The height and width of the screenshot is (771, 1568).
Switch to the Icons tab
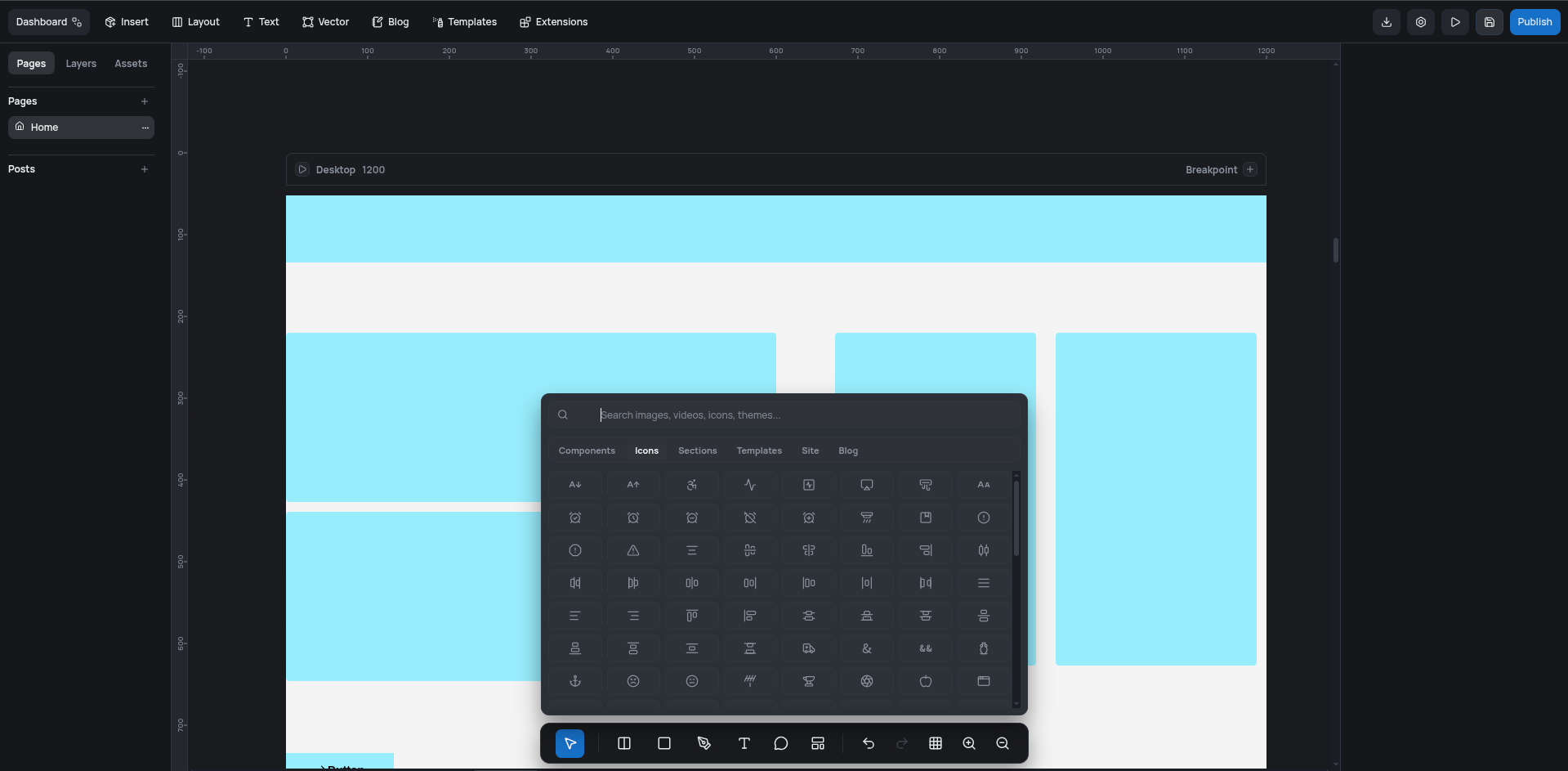(x=646, y=450)
